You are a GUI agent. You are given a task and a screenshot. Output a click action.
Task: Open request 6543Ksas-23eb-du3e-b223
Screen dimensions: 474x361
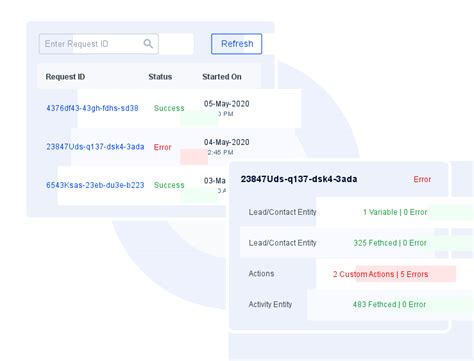coord(95,185)
